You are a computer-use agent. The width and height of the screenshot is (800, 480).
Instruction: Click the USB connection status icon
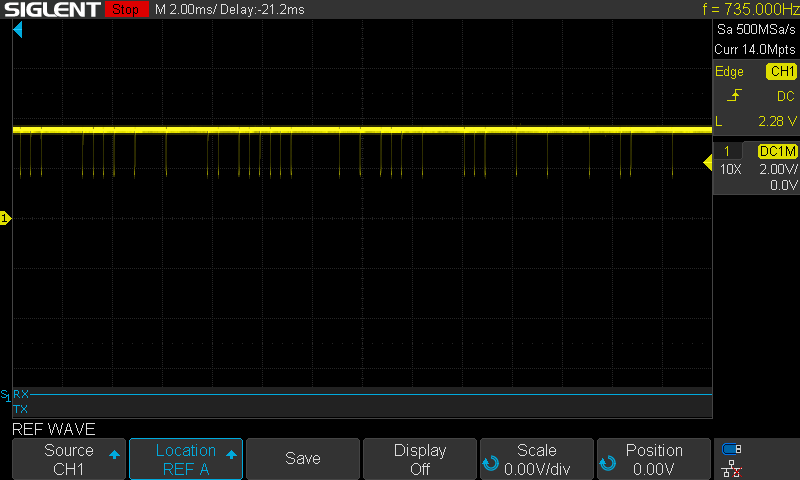(732, 449)
